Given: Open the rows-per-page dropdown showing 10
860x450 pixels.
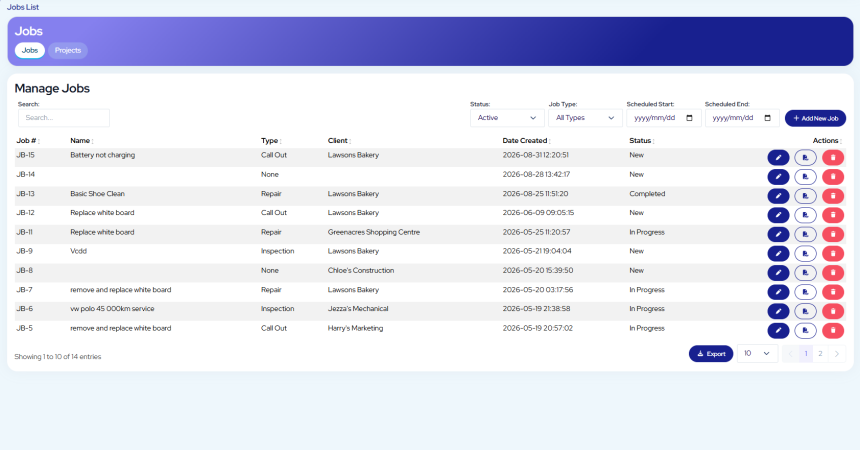Looking at the screenshot, I should (757, 353).
